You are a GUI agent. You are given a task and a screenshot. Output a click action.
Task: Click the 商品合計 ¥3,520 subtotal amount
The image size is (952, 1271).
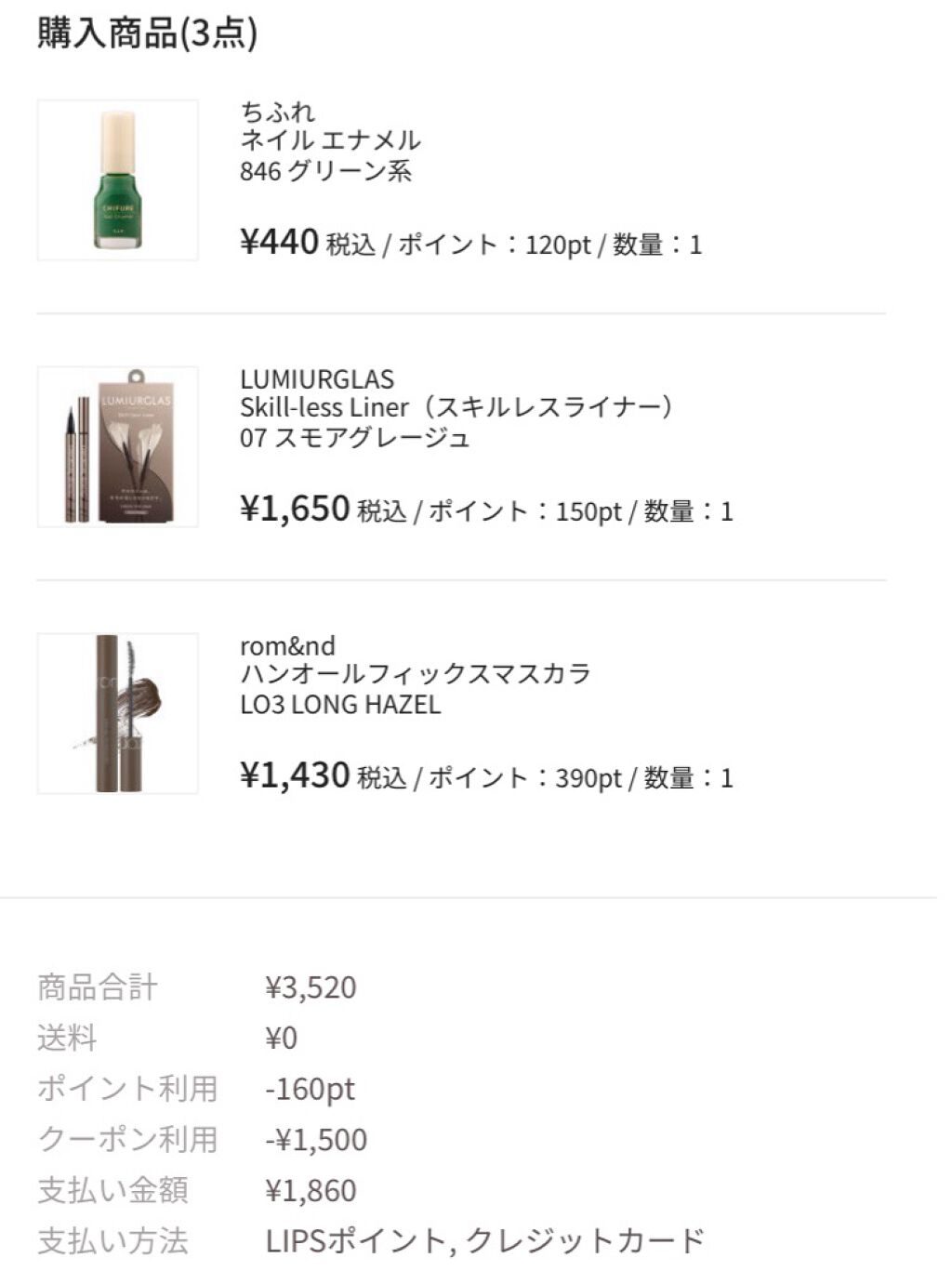coord(311,987)
